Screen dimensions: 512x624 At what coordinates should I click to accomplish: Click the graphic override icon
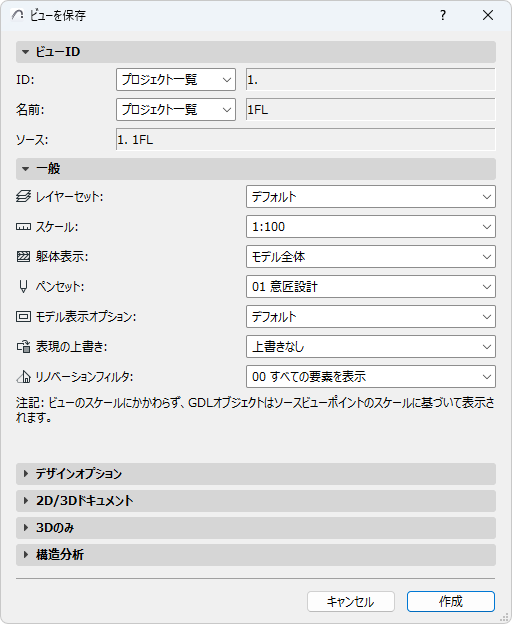click(23, 347)
